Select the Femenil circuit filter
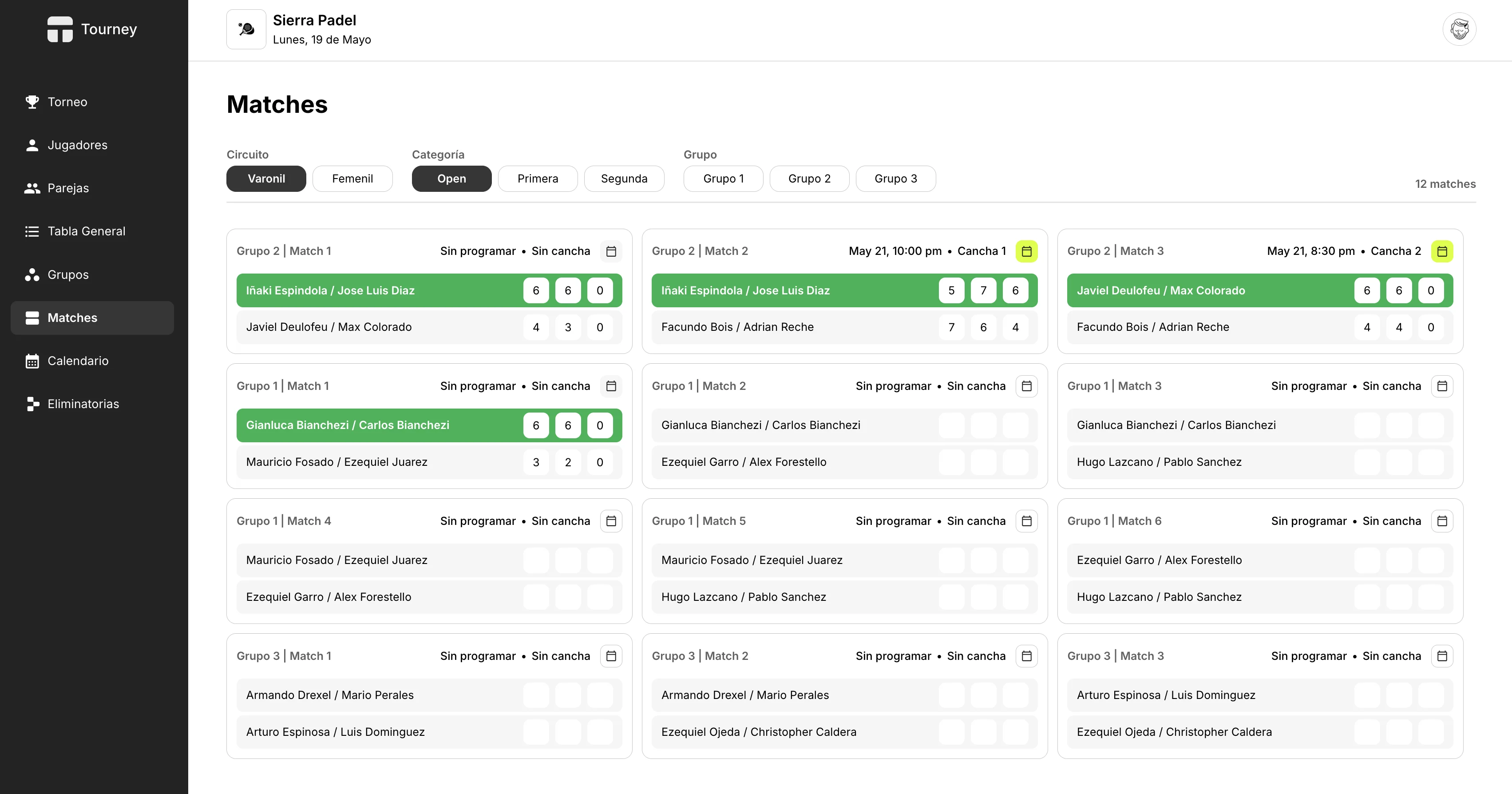 tap(352, 179)
